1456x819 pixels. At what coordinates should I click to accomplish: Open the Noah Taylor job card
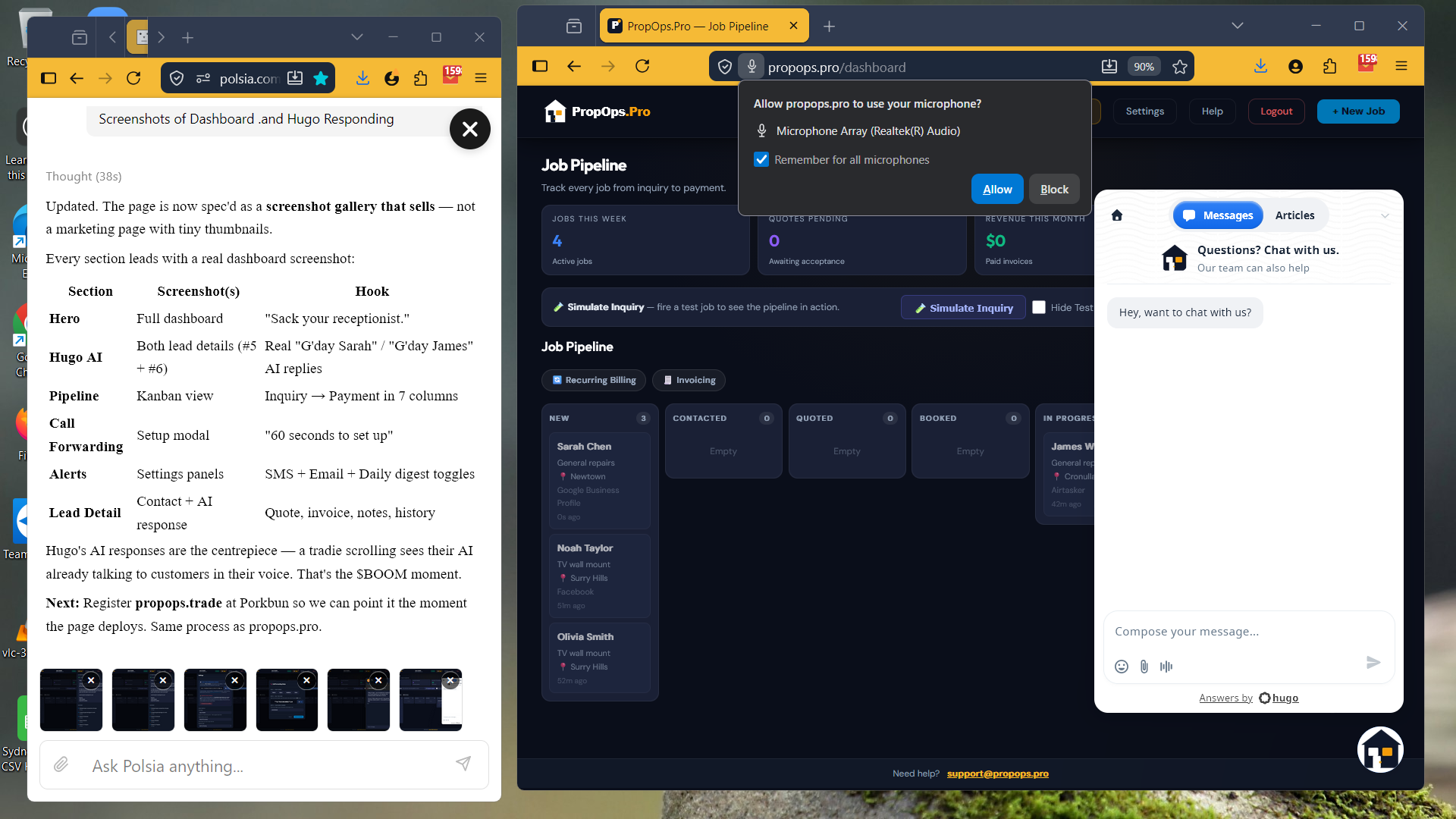tap(599, 576)
